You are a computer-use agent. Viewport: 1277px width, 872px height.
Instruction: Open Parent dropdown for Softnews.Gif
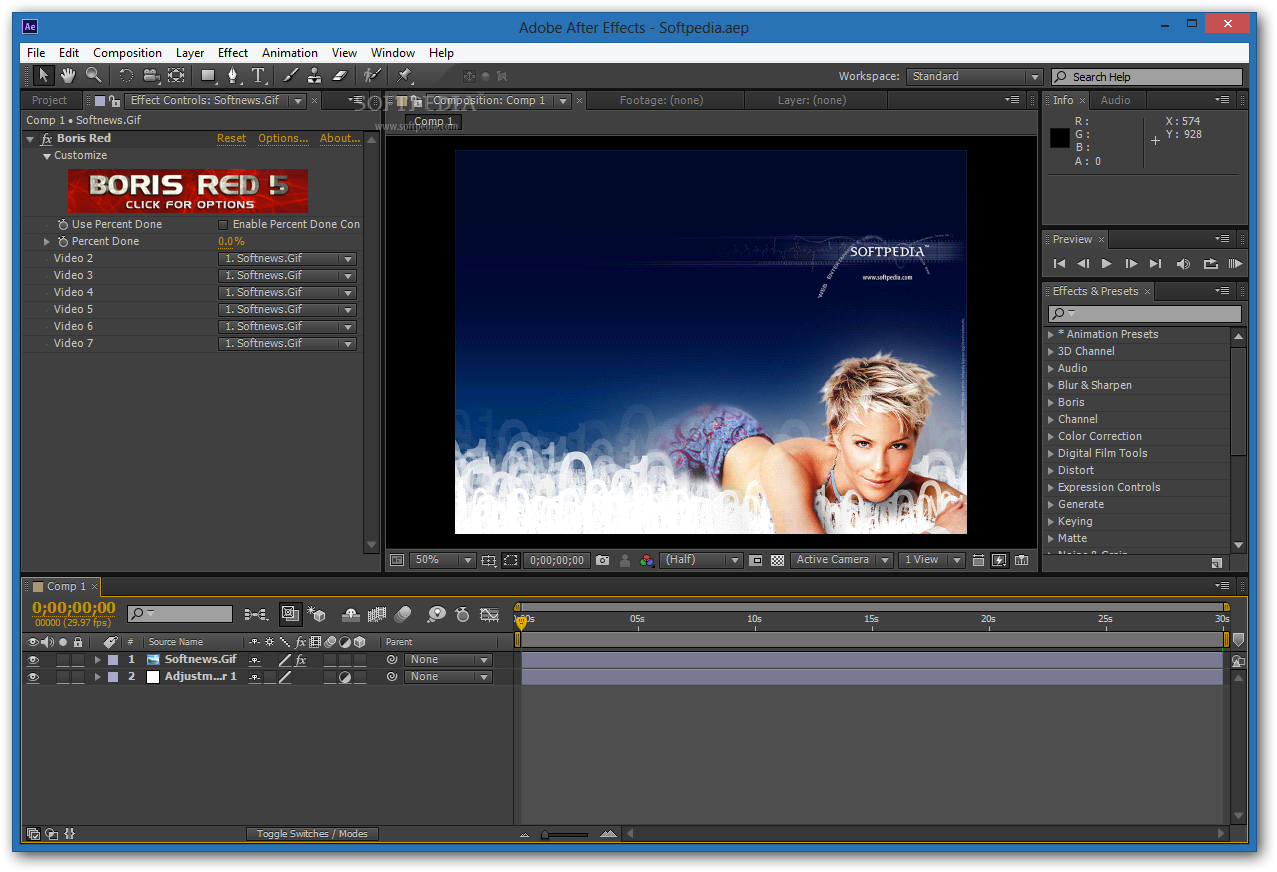[448, 660]
